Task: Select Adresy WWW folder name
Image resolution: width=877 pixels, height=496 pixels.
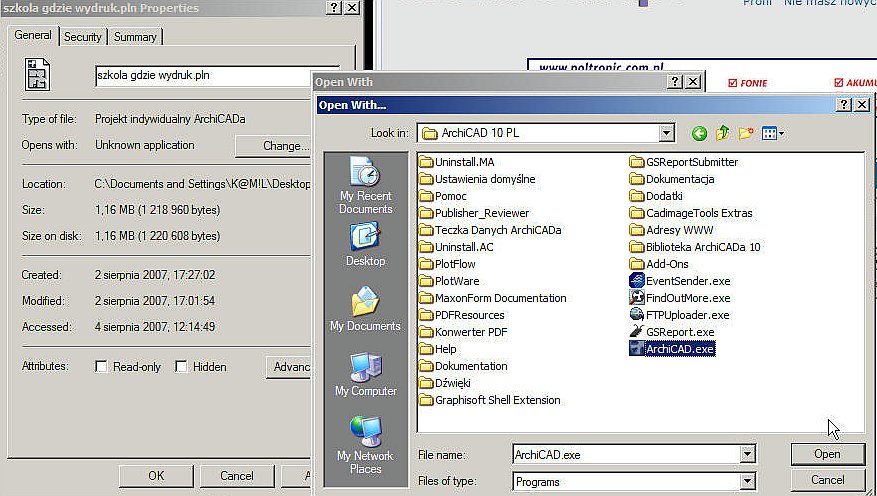Action: coord(680,230)
